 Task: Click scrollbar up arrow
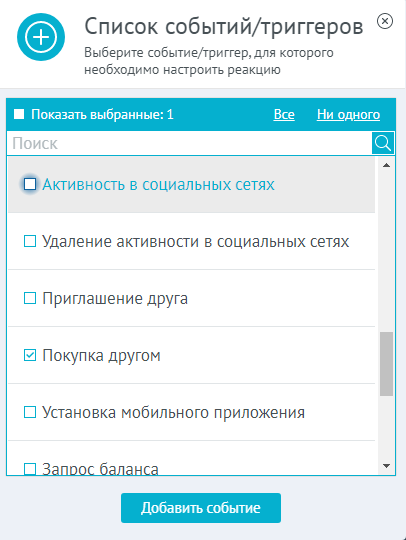[x=386, y=165]
